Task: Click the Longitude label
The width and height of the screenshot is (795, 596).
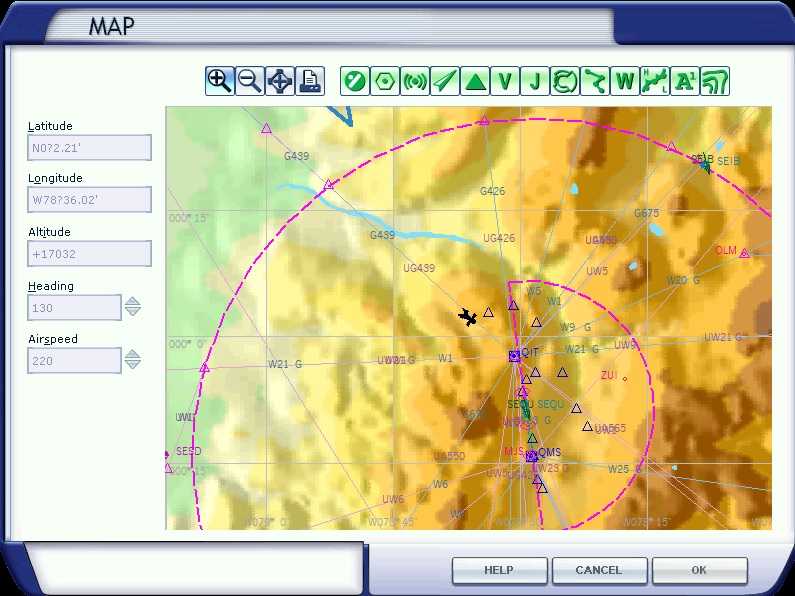Action: pyautogui.click(x=55, y=178)
